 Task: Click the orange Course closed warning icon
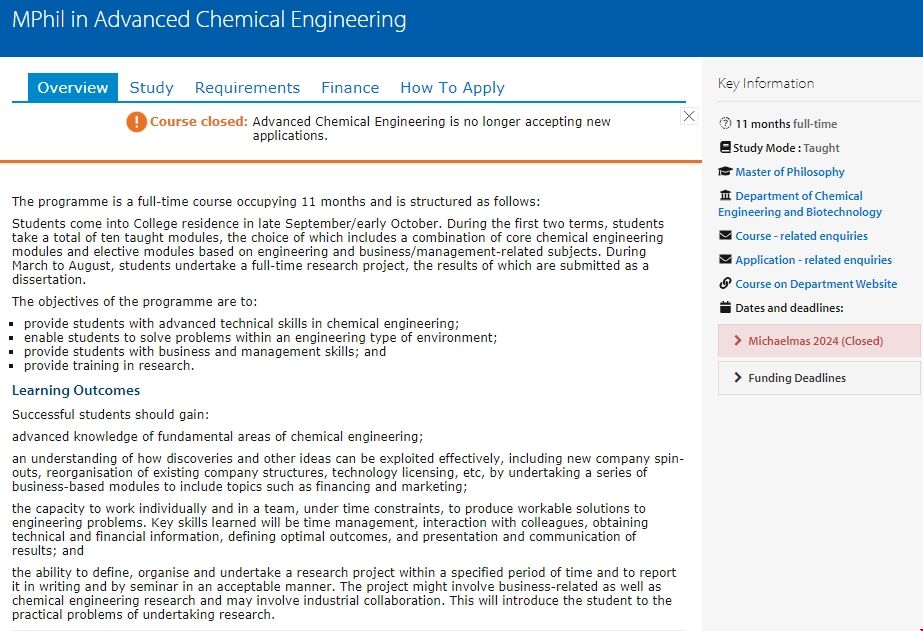point(136,122)
